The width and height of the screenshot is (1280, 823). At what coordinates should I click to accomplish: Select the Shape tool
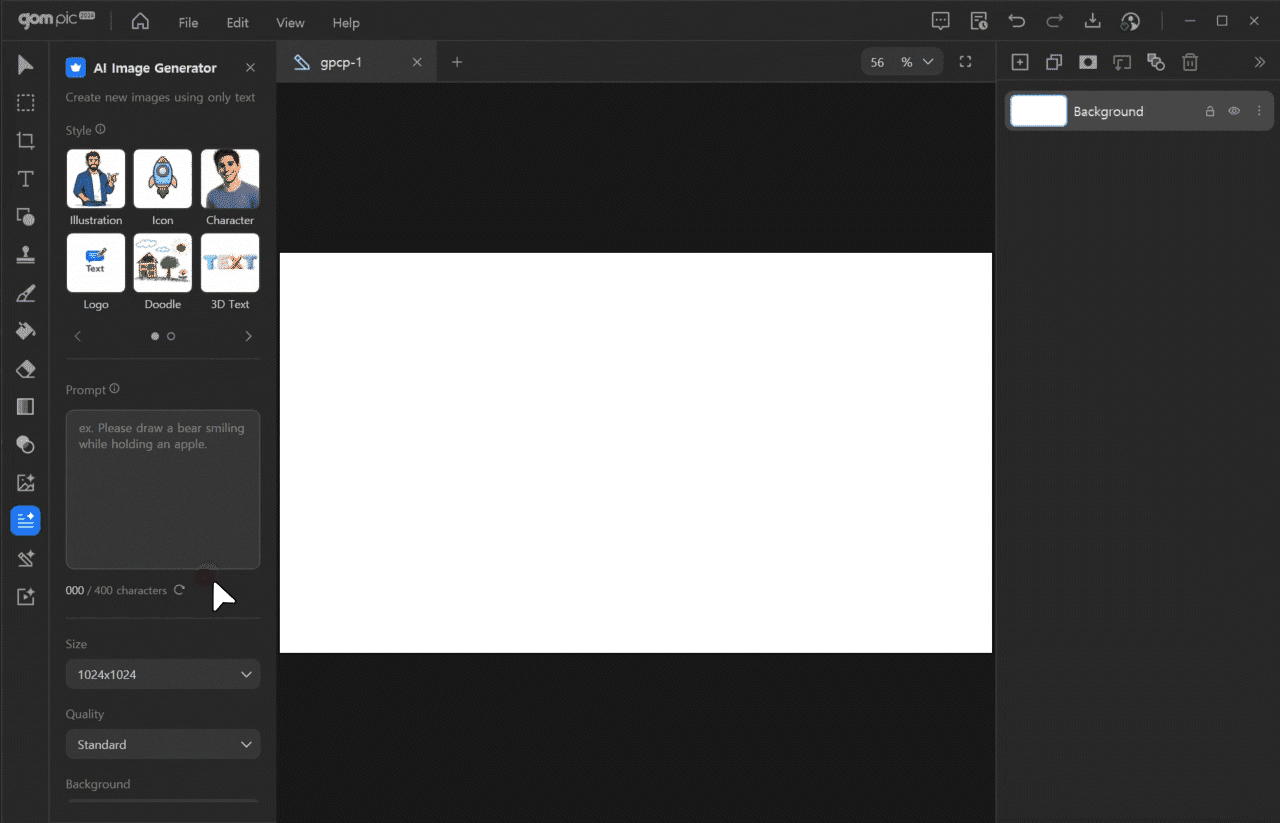[25, 217]
